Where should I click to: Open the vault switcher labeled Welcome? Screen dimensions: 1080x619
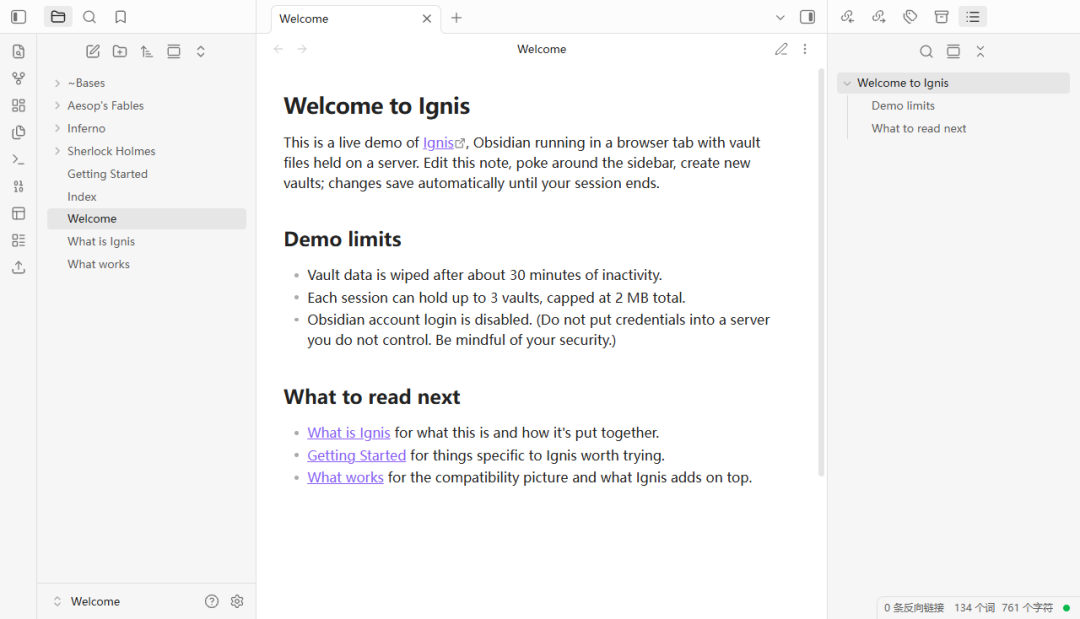(x=87, y=602)
